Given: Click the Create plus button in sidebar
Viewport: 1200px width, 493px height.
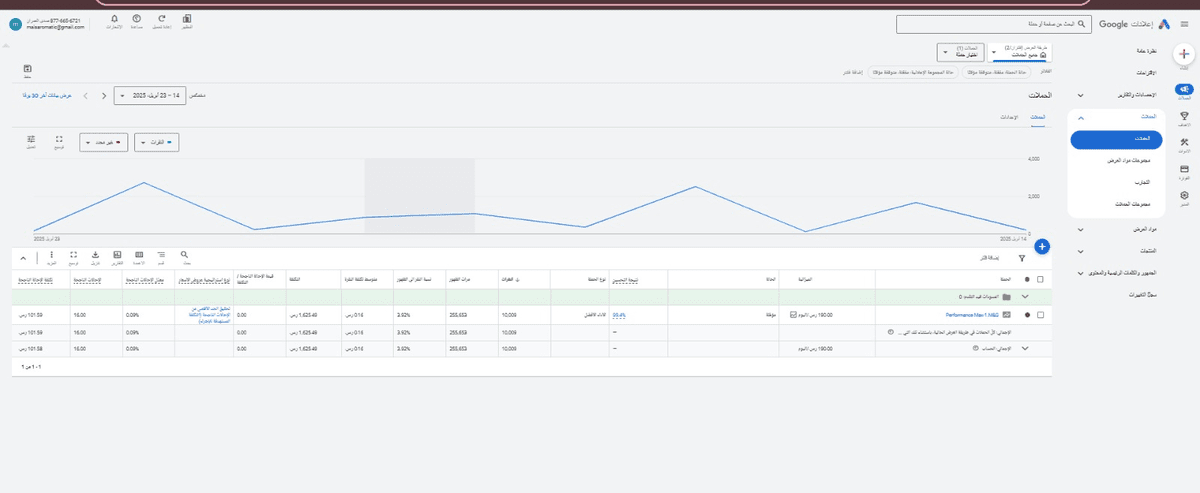Looking at the screenshot, I should click(x=1184, y=56).
